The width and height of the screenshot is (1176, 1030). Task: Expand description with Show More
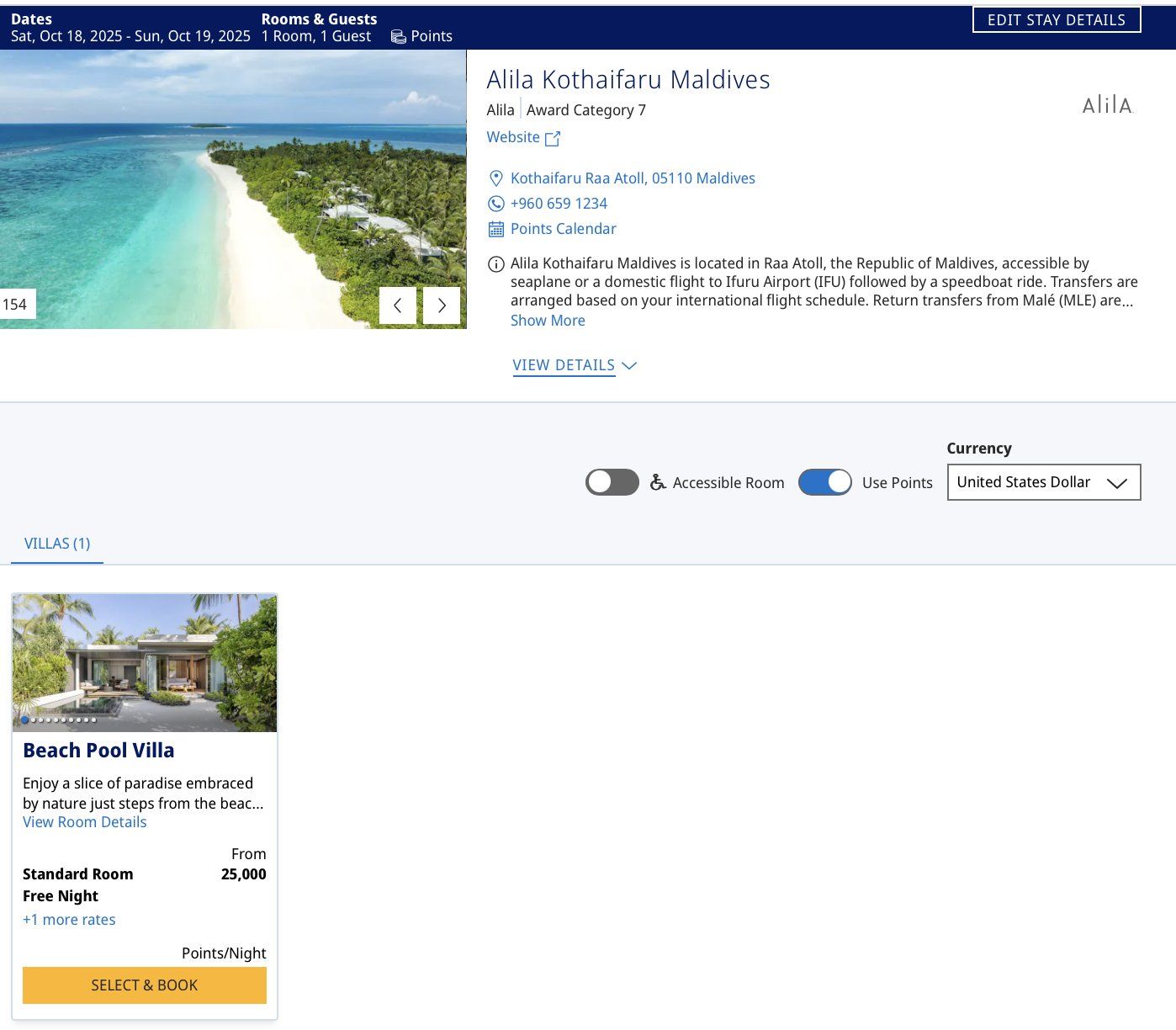(548, 321)
